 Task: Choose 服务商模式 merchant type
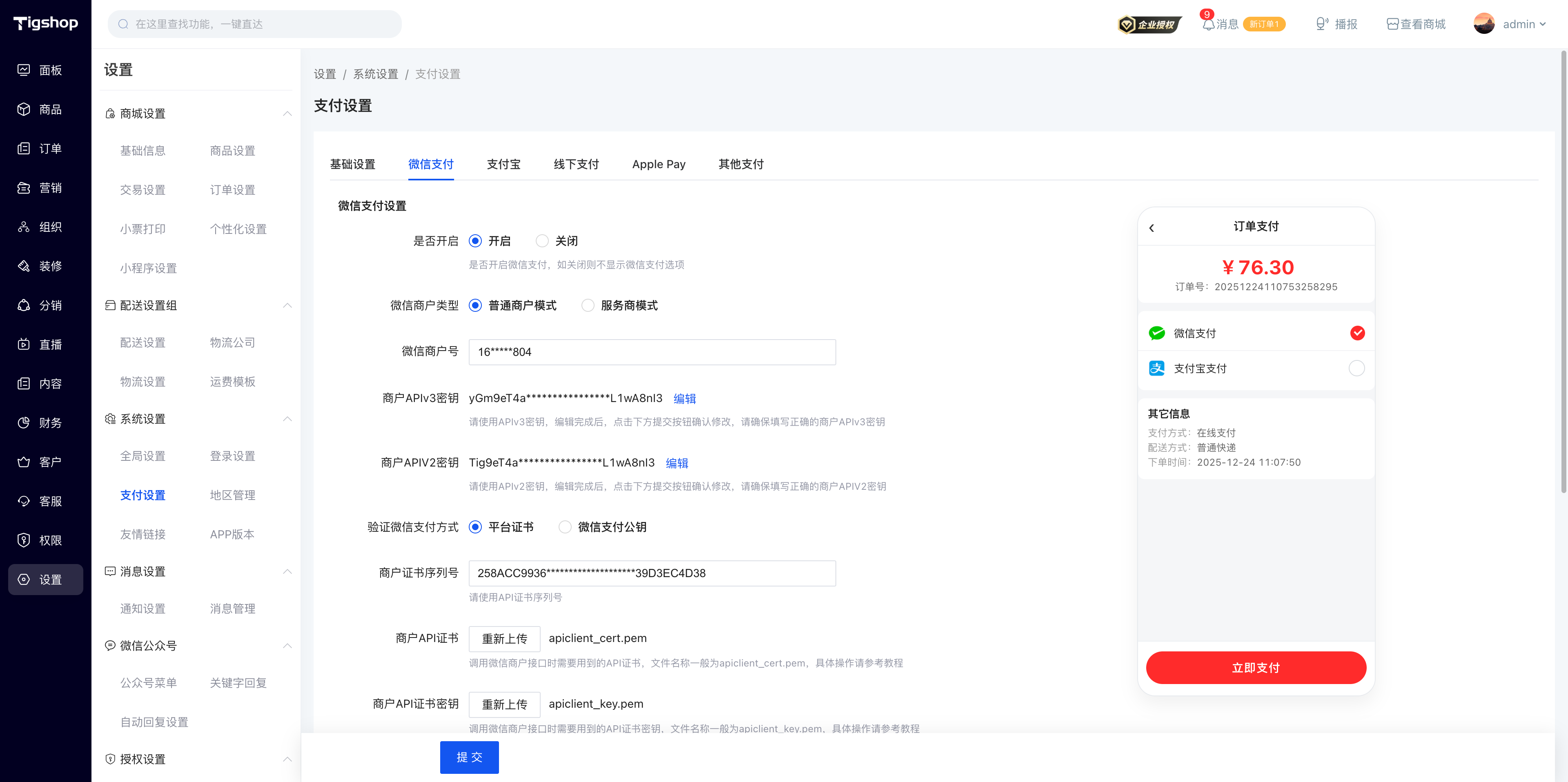pyautogui.click(x=588, y=306)
